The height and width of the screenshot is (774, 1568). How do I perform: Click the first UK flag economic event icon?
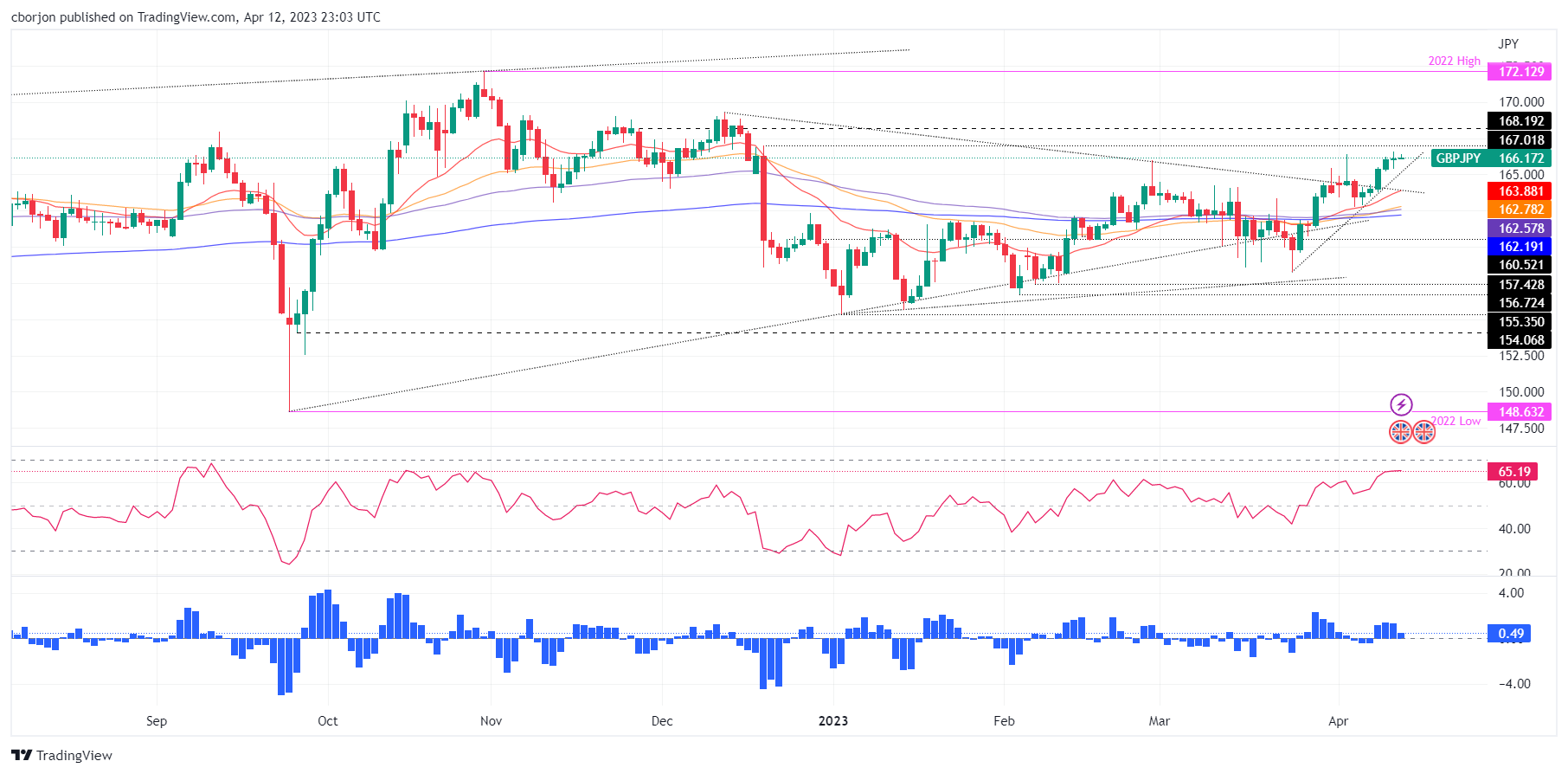point(1400,431)
